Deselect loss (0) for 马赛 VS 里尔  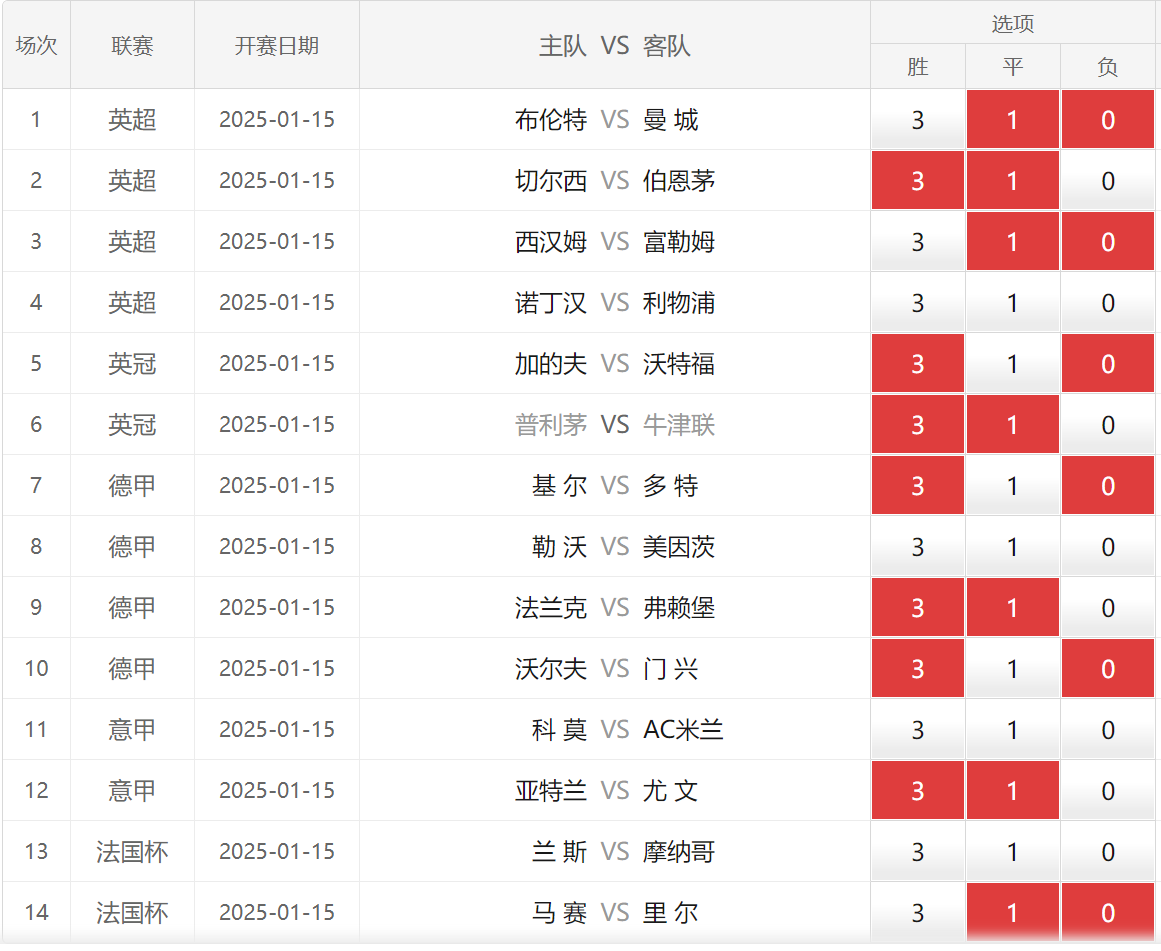(x=1108, y=912)
